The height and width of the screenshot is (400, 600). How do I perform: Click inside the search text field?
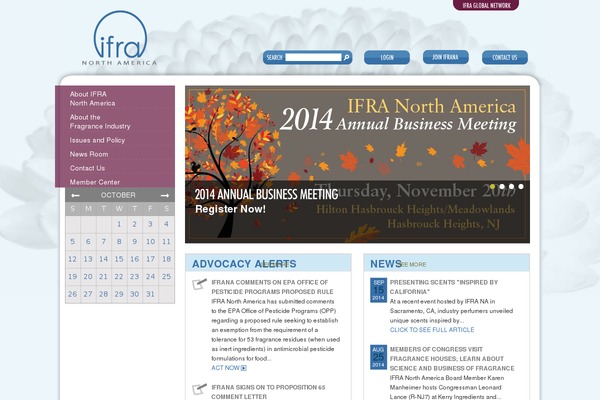coord(313,57)
